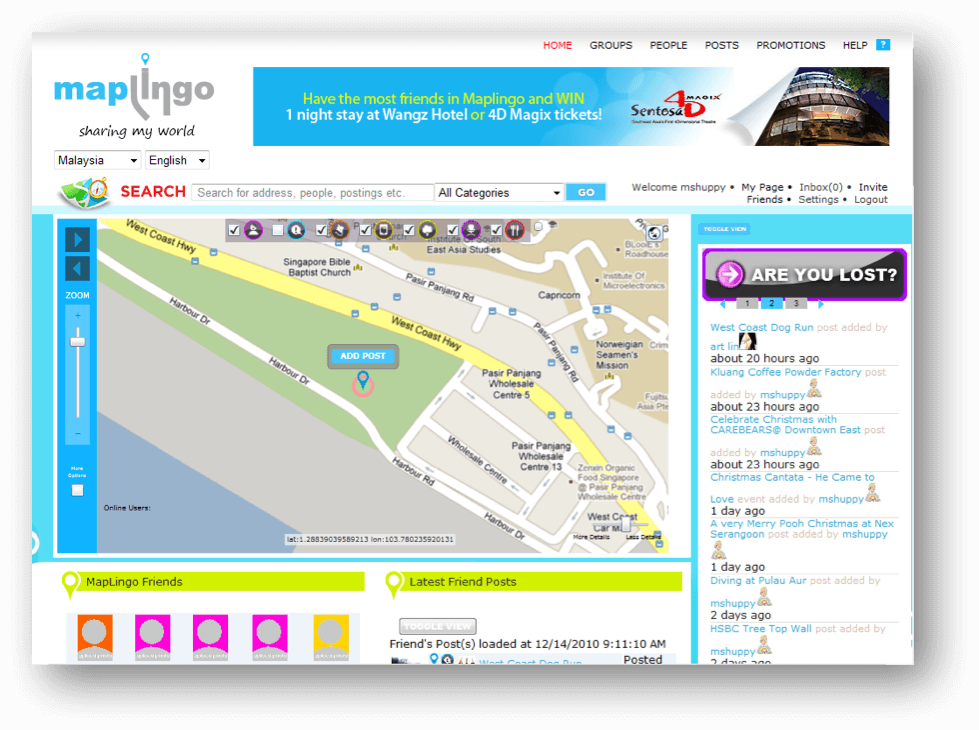Image resolution: width=979 pixels, height=730 pixels.
Task: Click the Logout link
Action: point(870,199)
